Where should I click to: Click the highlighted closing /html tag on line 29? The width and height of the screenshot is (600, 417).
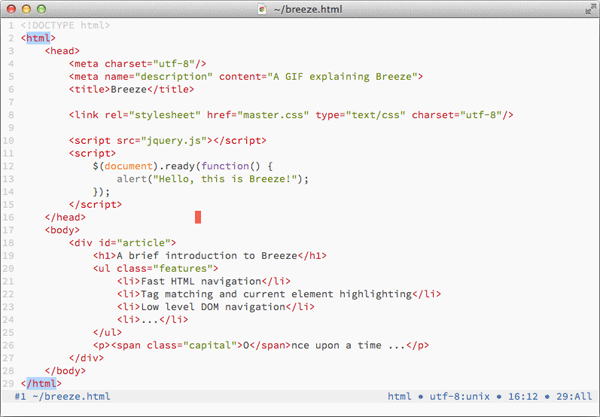tap(41, 383)
